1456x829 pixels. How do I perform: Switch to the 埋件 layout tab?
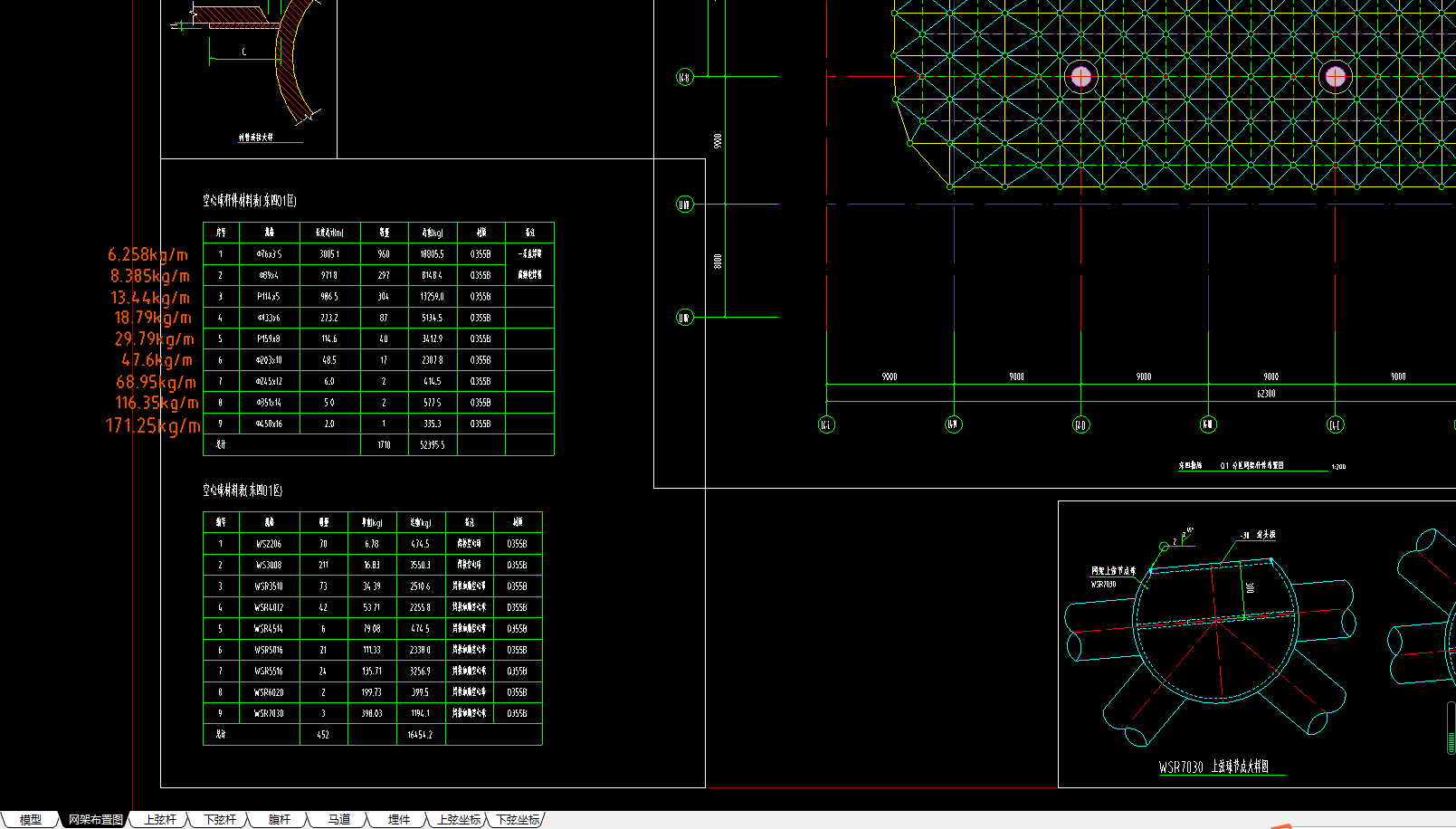pos(399,820)
